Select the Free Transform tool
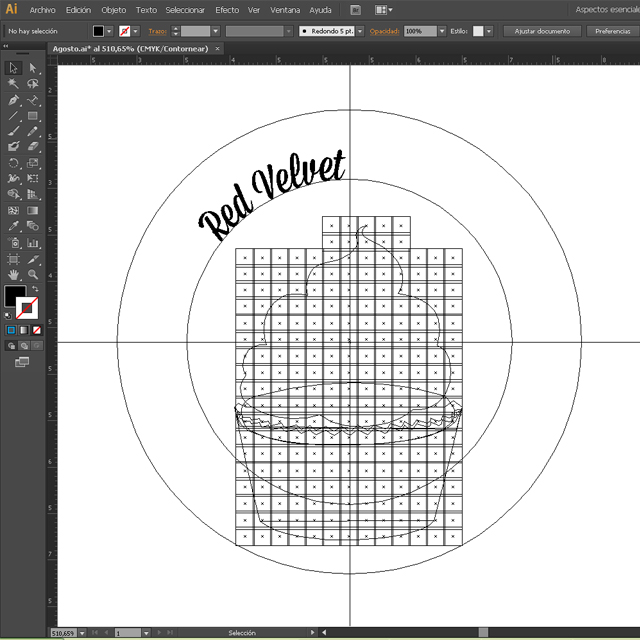The height and width of the screenshot is (640, 640). pos(33,178)
